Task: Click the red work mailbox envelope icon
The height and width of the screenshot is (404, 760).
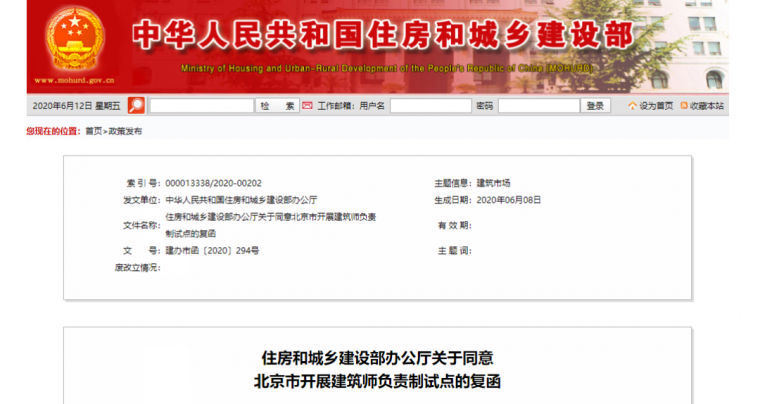Action: point(309,105)
